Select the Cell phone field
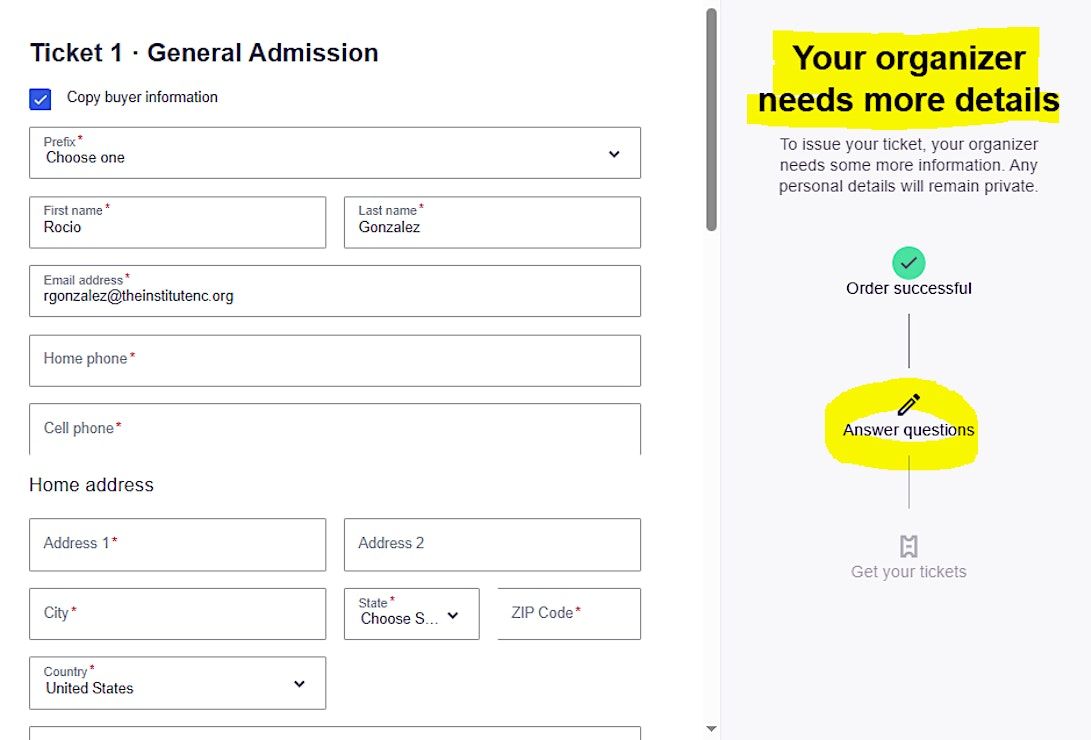1091x740 pixels. click(335, 429)
